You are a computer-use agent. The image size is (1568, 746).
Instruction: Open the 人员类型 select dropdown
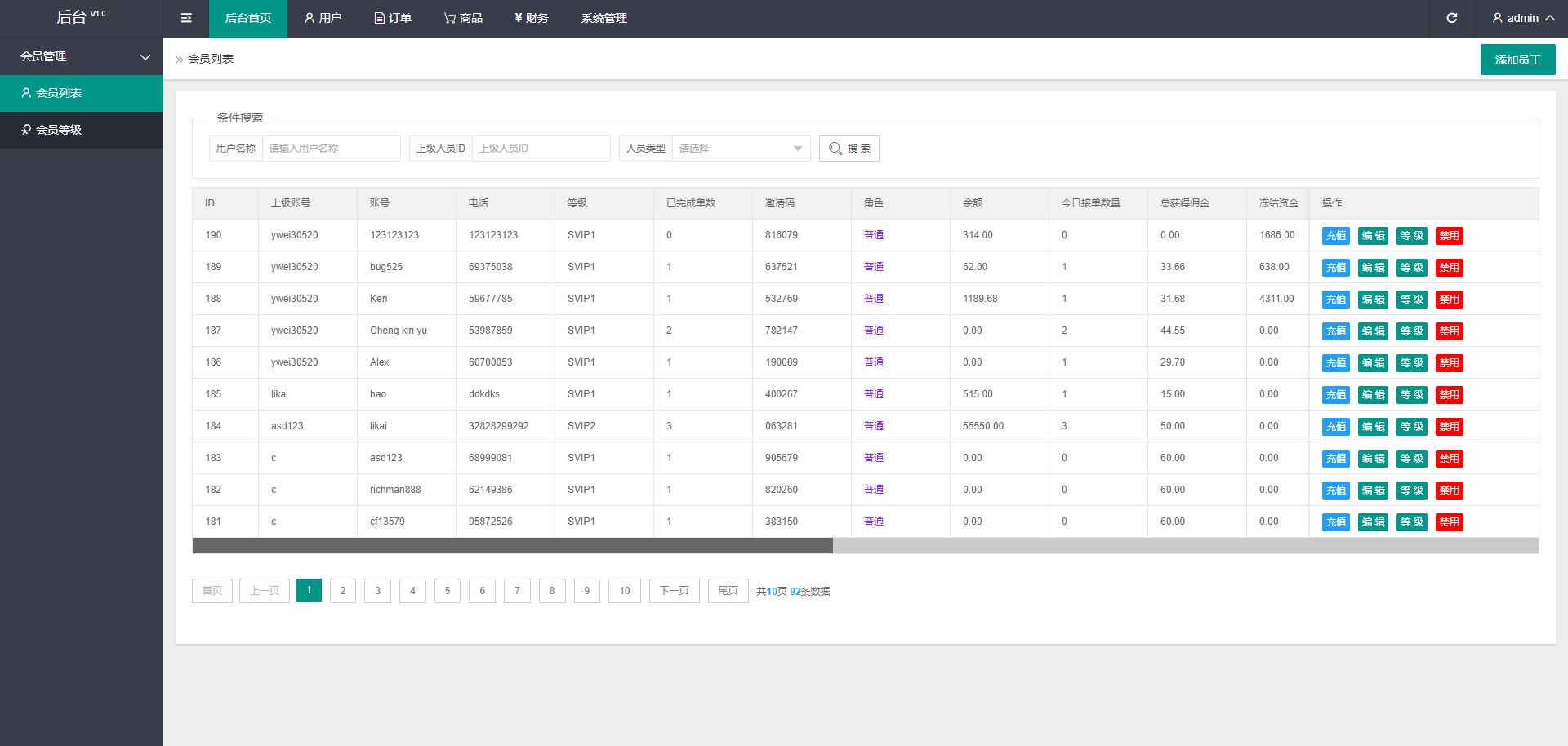[x=740, y=149]
